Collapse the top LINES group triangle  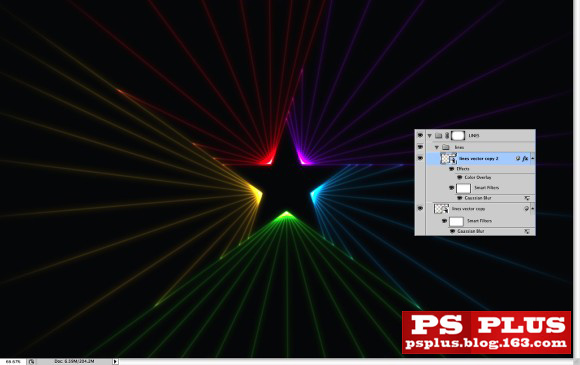tap(429, 136)
